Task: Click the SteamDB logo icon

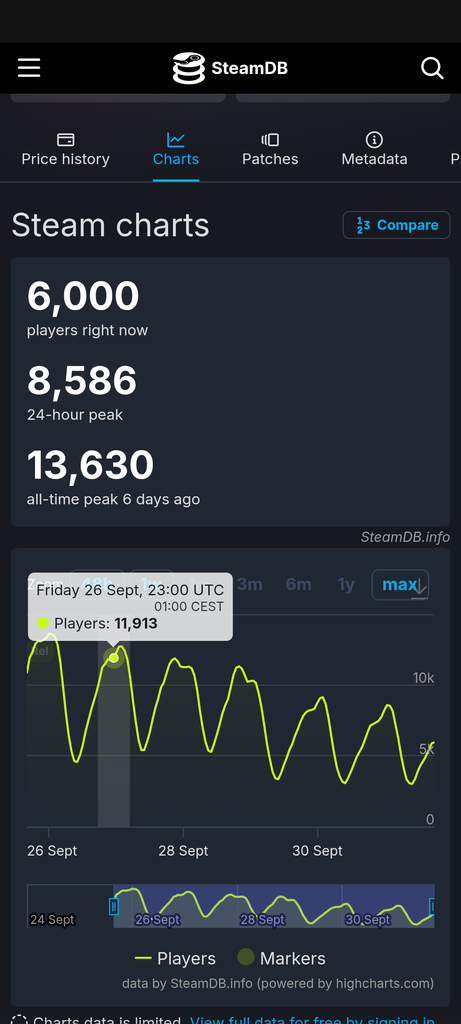Action: click(189, 68)
